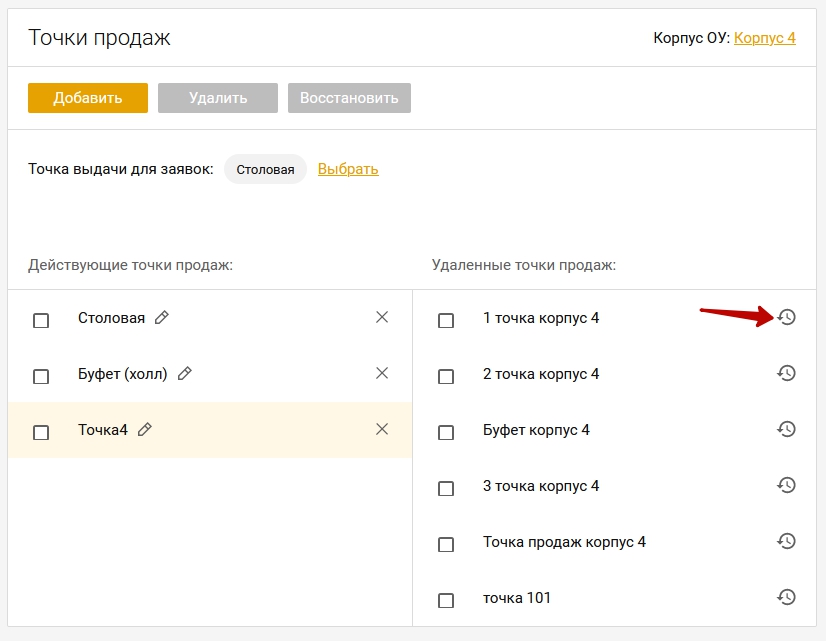Select 1 точка корпус 4 checkbox
Screen dimensions: 826x641
click(446, 320)
